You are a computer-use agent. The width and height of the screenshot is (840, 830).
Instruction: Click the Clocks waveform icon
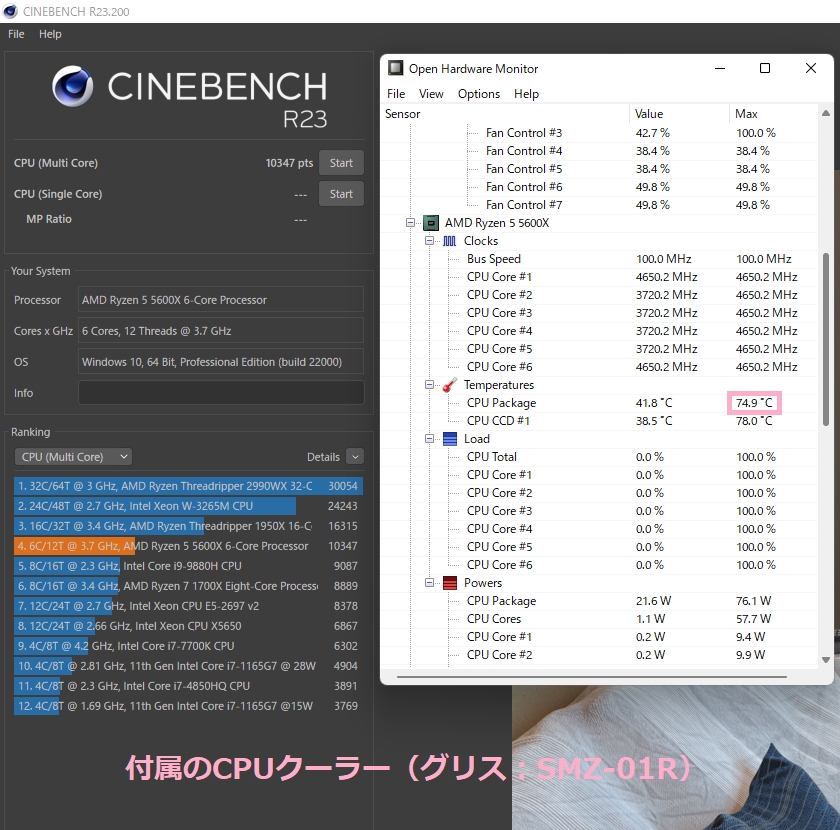[x=449, y=241]
